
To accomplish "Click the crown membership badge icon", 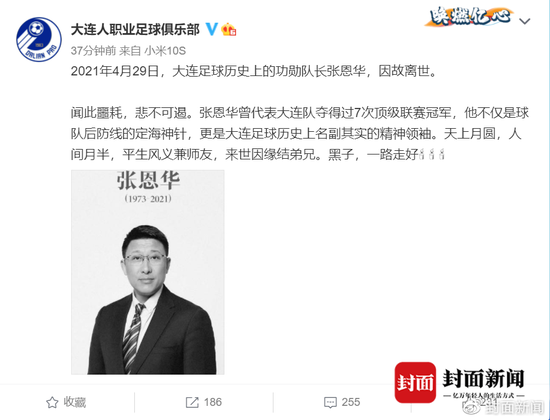I will [x=228, y=29].
